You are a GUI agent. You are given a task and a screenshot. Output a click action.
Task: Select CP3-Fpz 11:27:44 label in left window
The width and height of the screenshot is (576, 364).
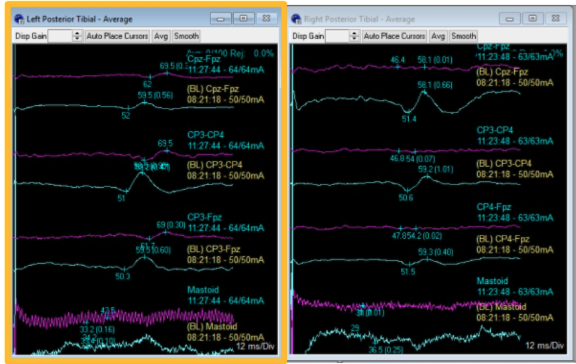click(x=226, y=223)
